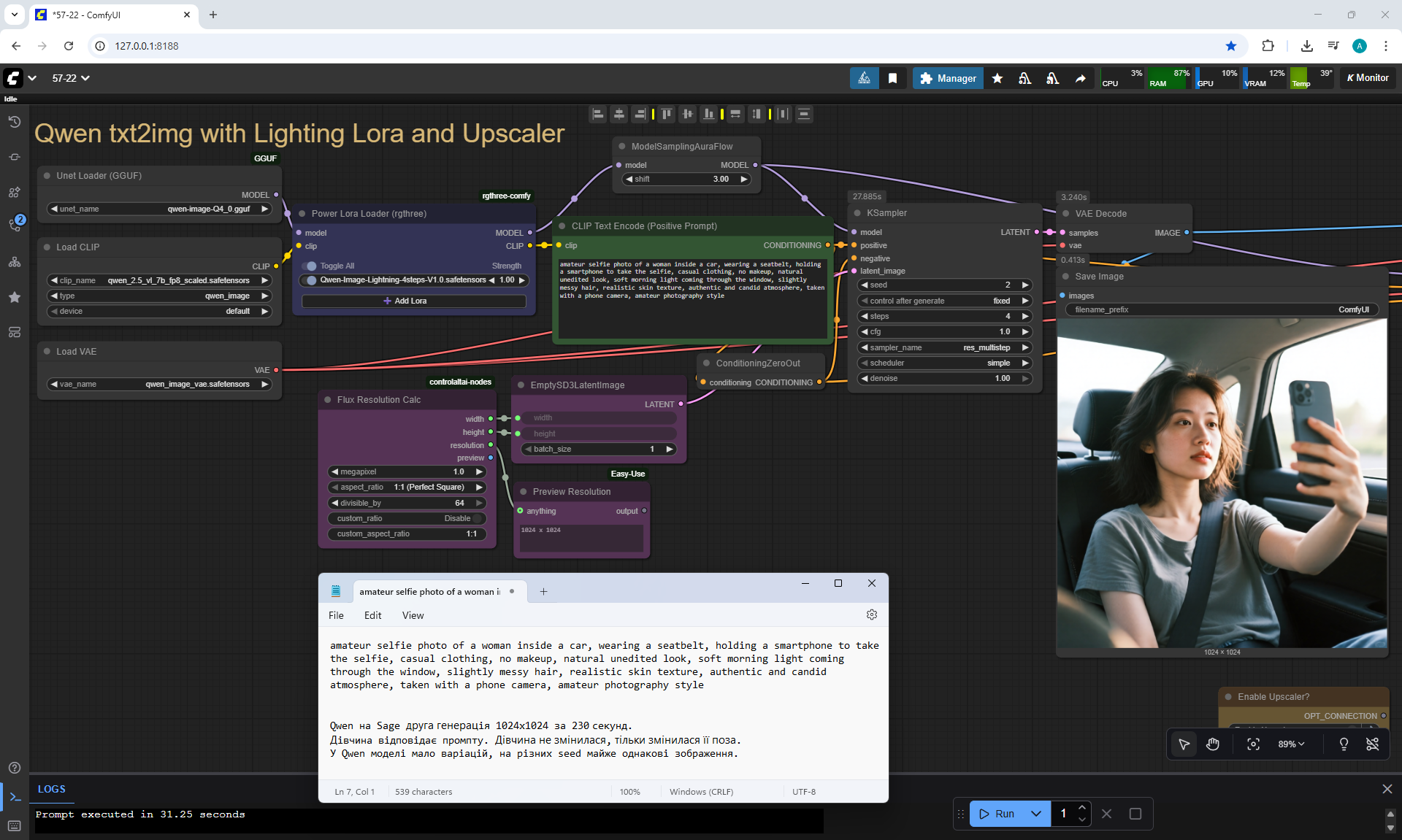Click the denoise slider in KSampler
1402x840 pixels.
945,378
